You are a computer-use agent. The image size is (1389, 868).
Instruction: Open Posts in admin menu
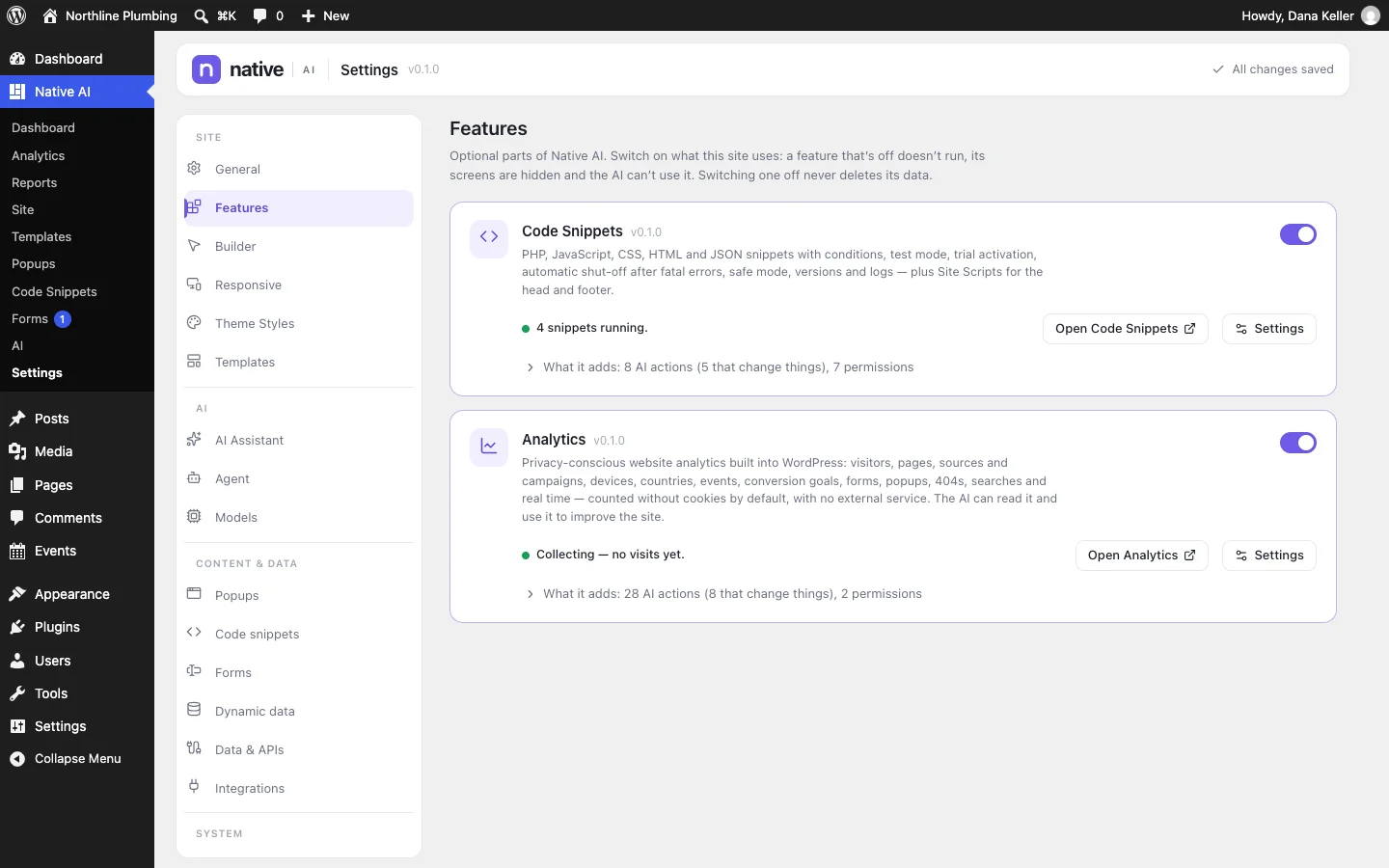pyautogui.click(x=77, y=419)
